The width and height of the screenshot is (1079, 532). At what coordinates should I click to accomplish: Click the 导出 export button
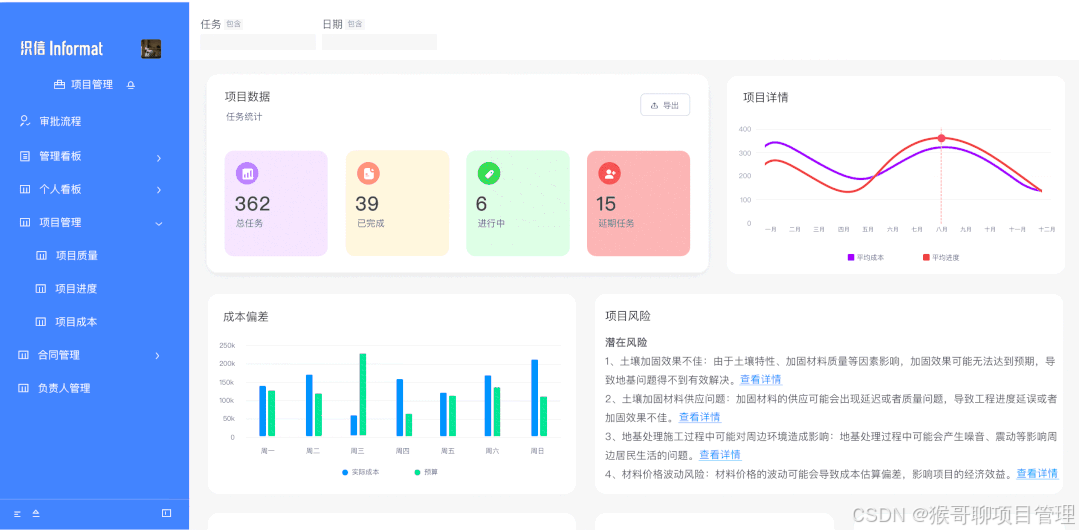coord(665,105)
